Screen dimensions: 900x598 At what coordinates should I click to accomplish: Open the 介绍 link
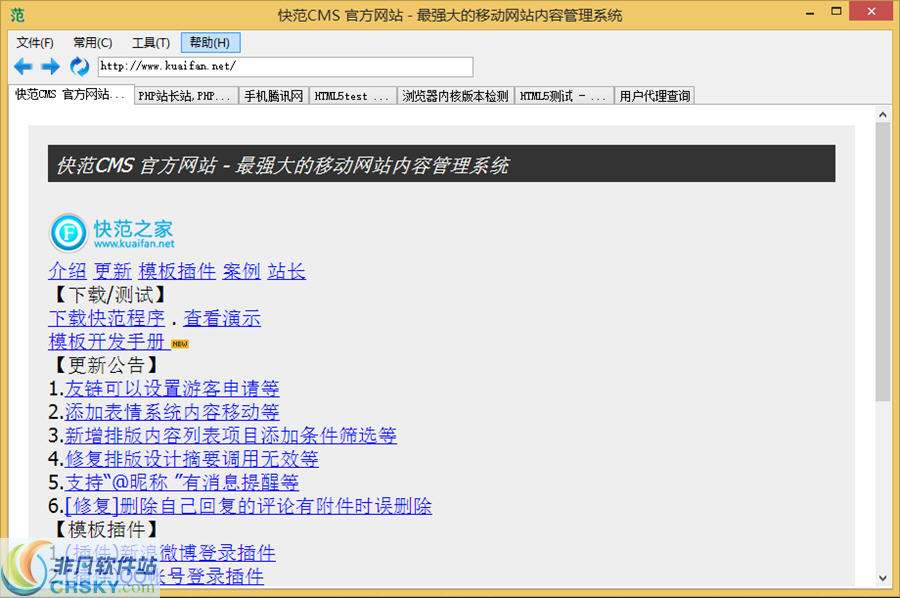67,271
